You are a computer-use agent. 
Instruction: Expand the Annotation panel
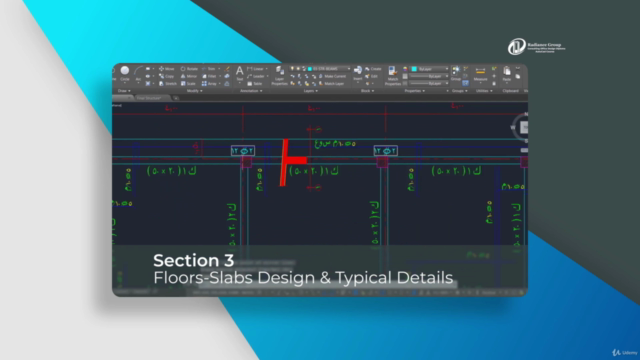click(251, 91)
